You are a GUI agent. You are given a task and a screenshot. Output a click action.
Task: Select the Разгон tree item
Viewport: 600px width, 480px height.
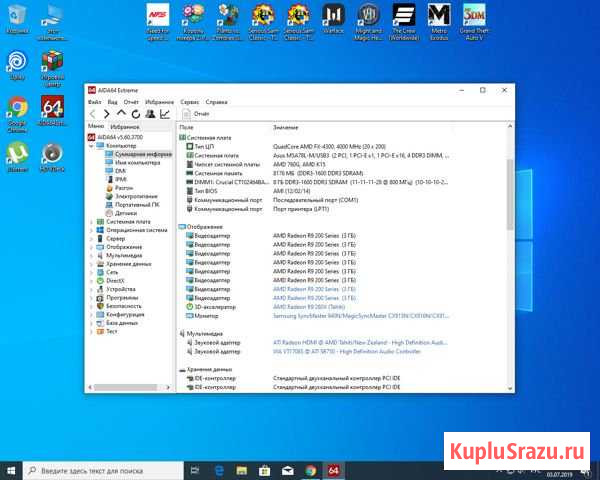pyautogui.click(x=124, y=188)
